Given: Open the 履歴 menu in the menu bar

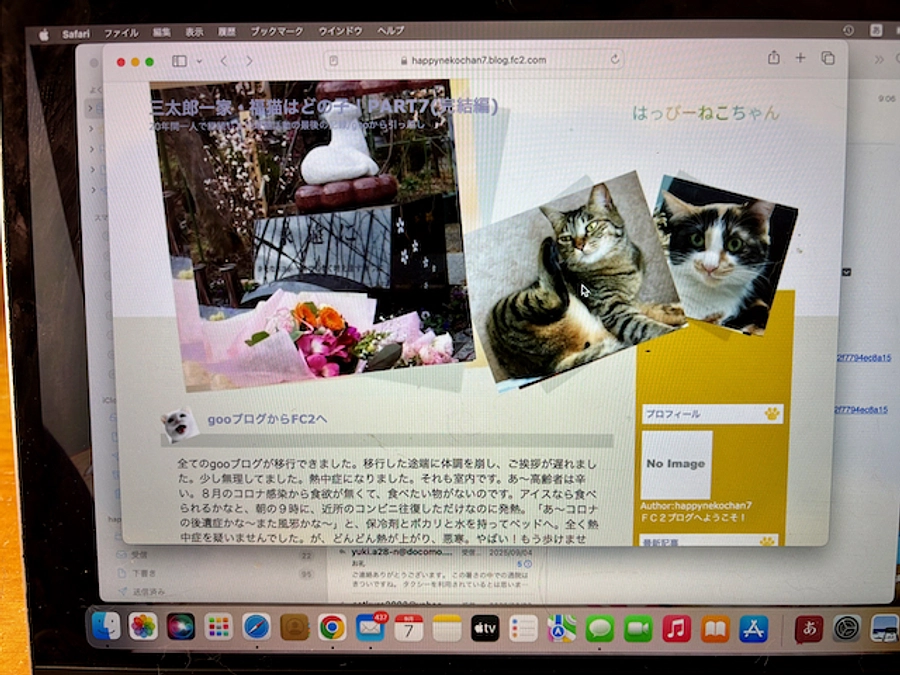Looking at the screenshot, I should coord(227,32).
